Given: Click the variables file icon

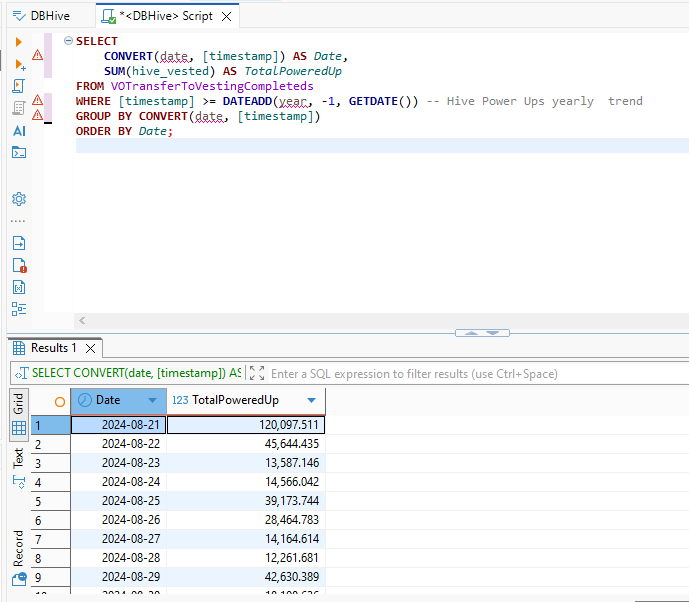Looking at the screenshot, I should (19, 287).
